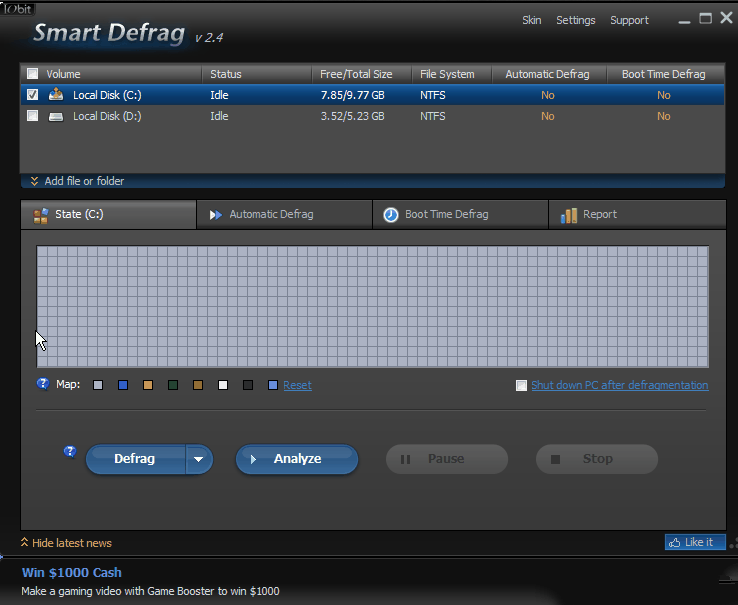738x605 pixels.
Task: Enable Shut down PC after defragmentation checkbox
Action: pyautogui.click(x=521, y=386)
